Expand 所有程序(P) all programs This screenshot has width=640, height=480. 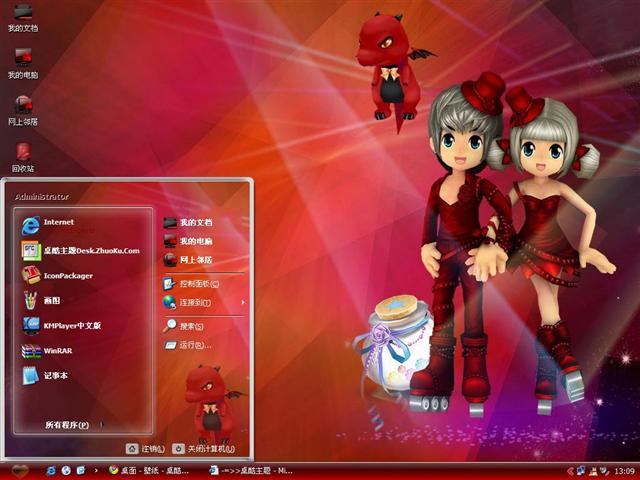pos(73,425)
